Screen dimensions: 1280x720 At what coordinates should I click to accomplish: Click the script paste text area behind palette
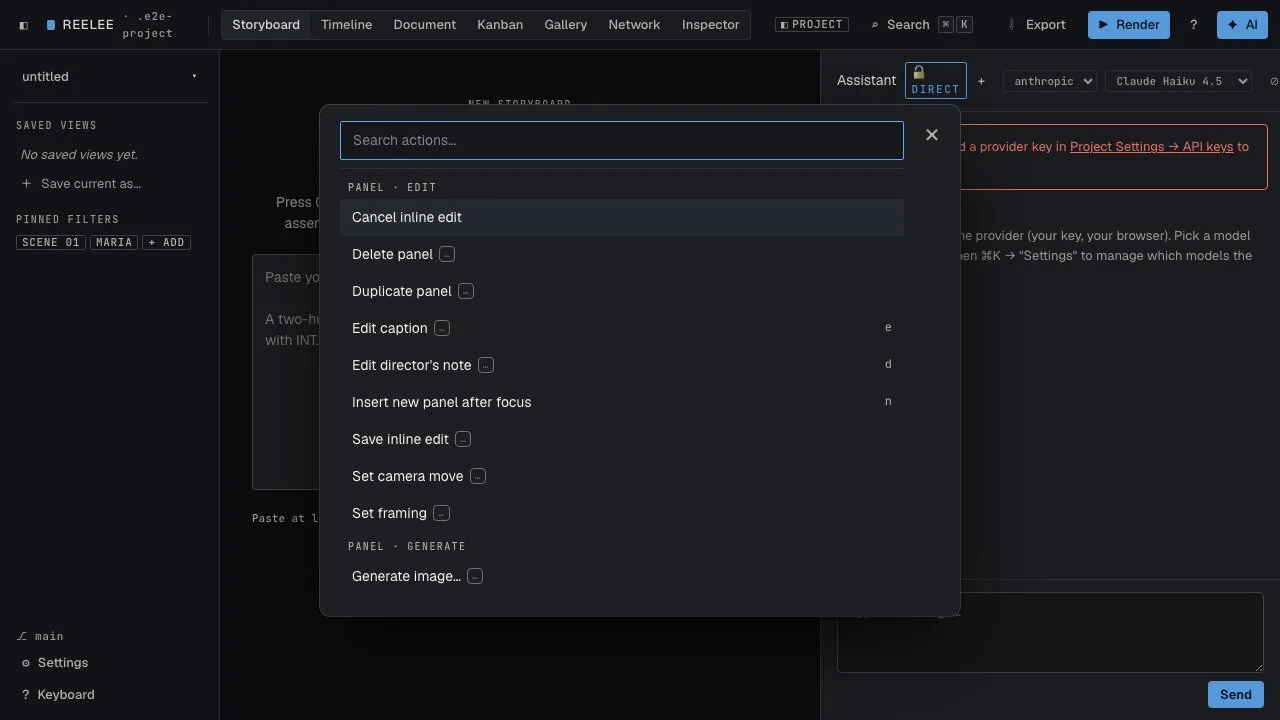(x=285, y=373)
